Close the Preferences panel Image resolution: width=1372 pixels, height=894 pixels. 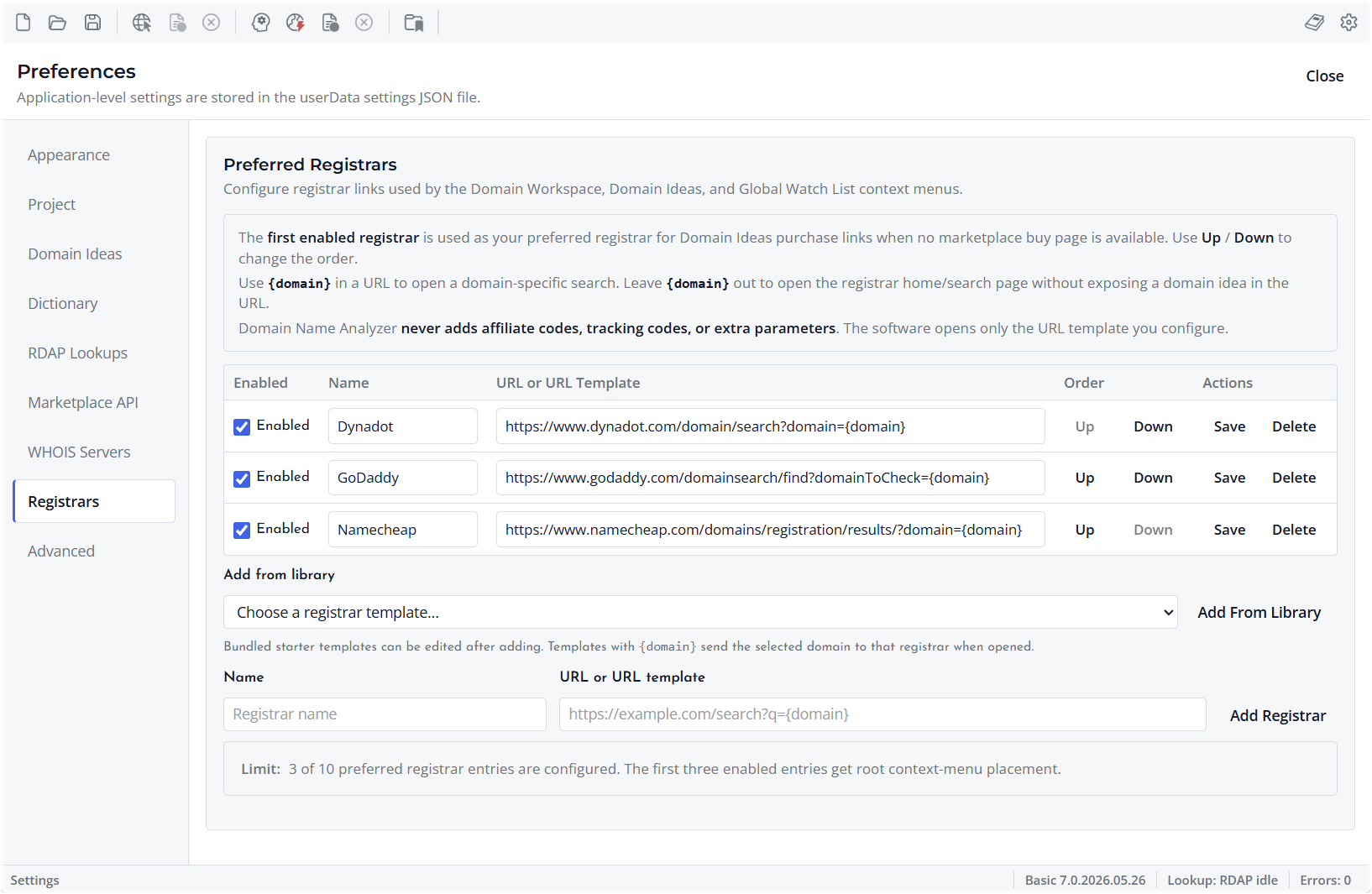[1325, 76]
